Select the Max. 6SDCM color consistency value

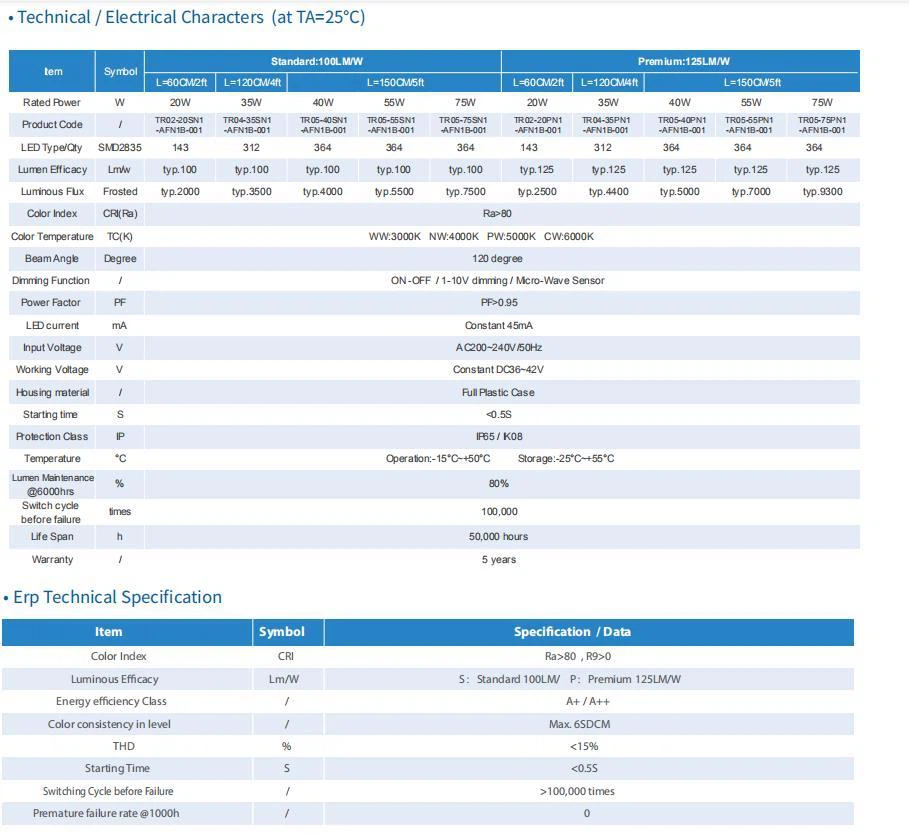[588, 724]
